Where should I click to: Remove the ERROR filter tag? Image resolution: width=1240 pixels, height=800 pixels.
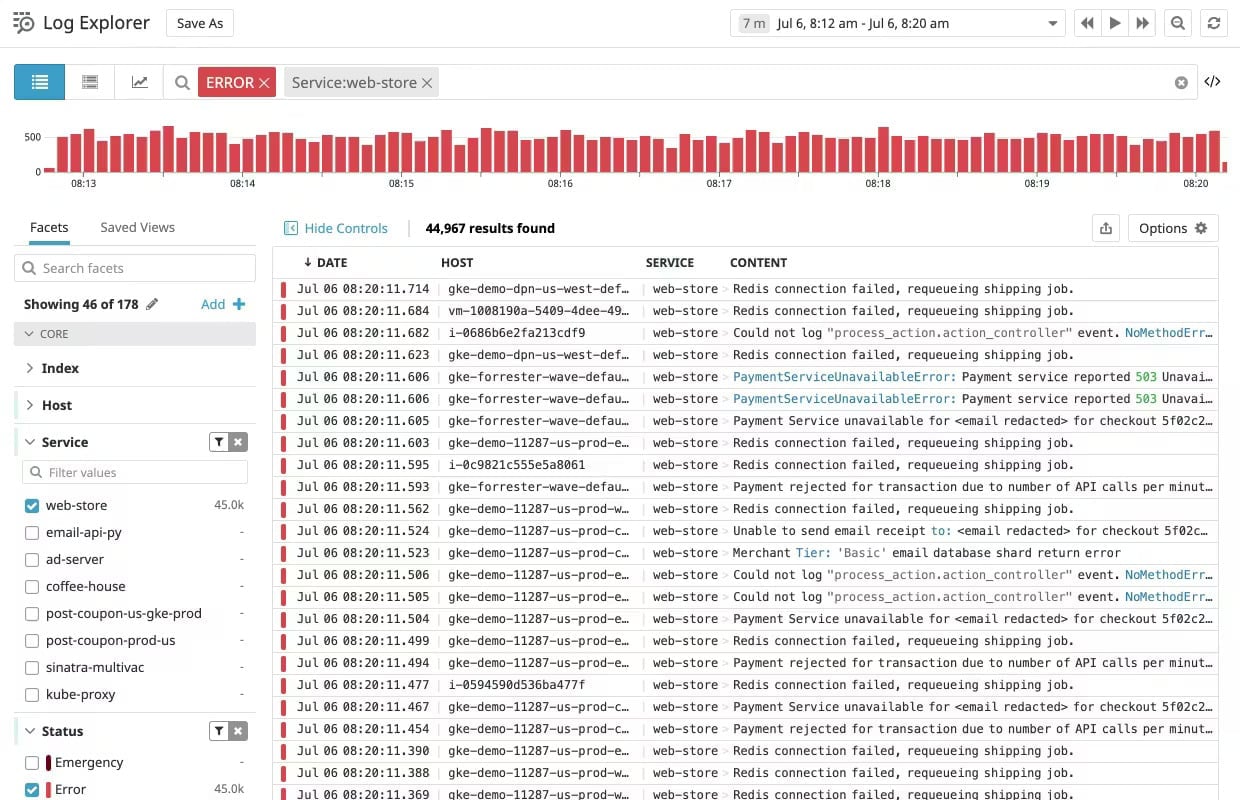pos(264,83)
